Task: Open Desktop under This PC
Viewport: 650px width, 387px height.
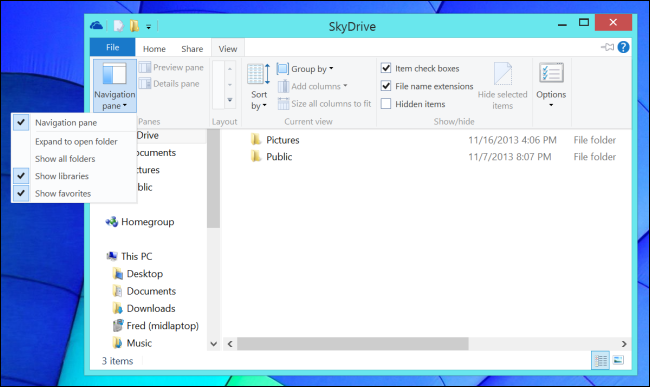Action: 145,274
